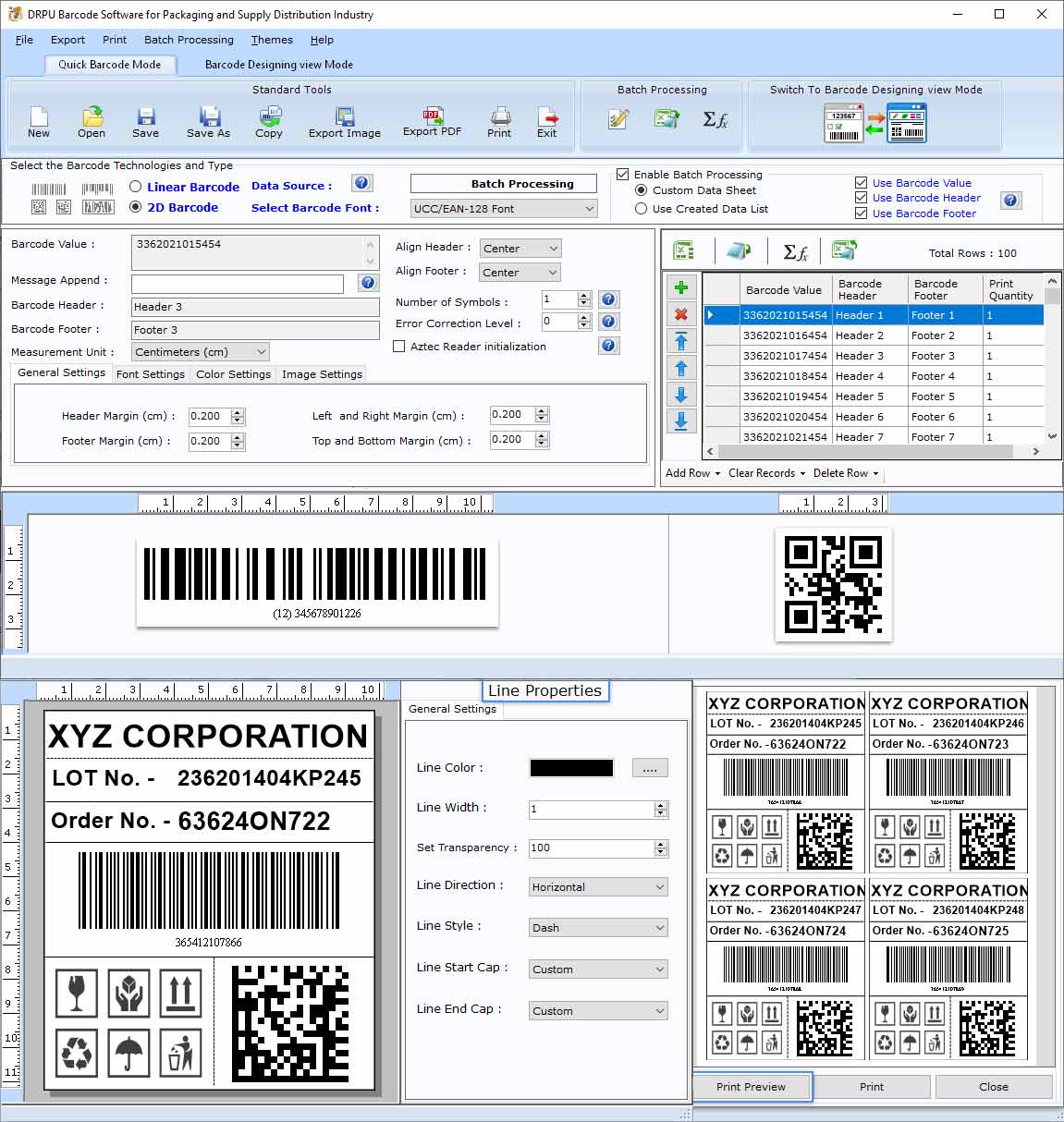Clear records using the red cross icon

[681, 314]
